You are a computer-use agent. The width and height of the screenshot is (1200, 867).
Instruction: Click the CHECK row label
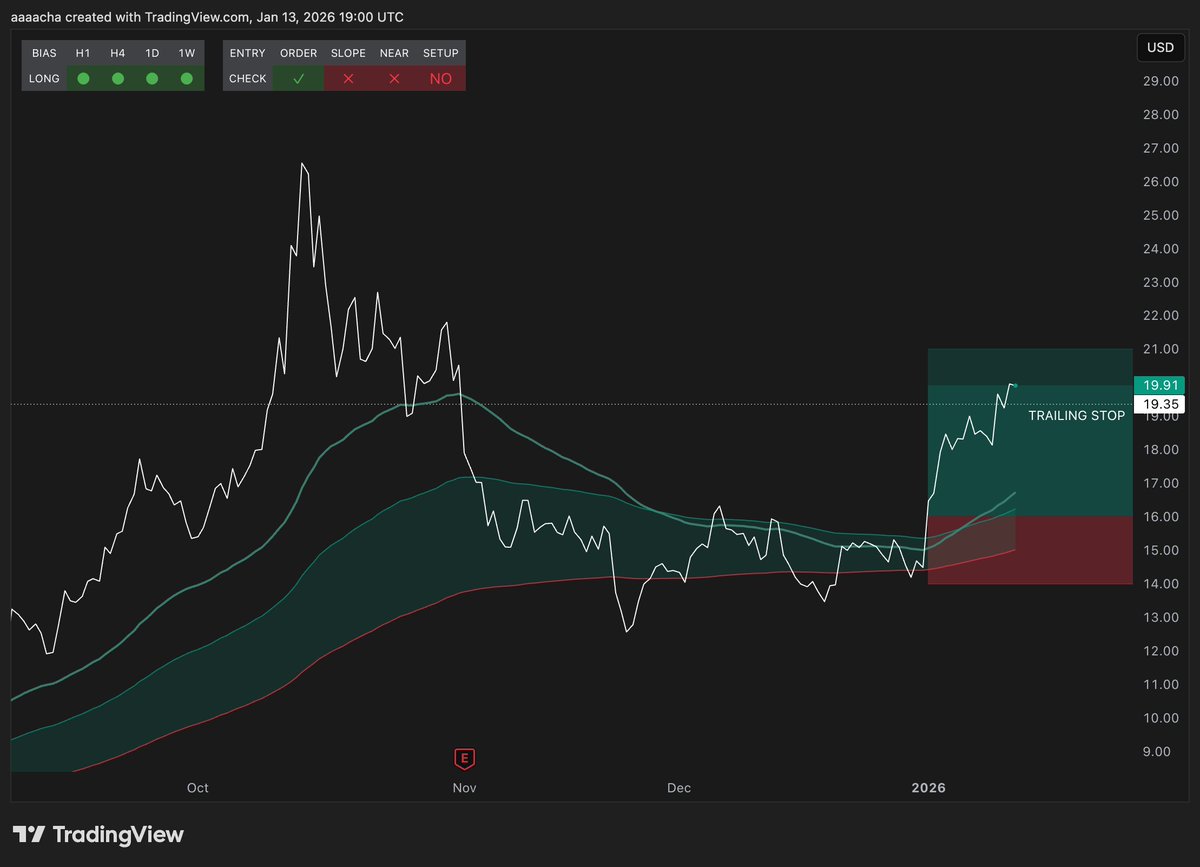tap(248, 78)
